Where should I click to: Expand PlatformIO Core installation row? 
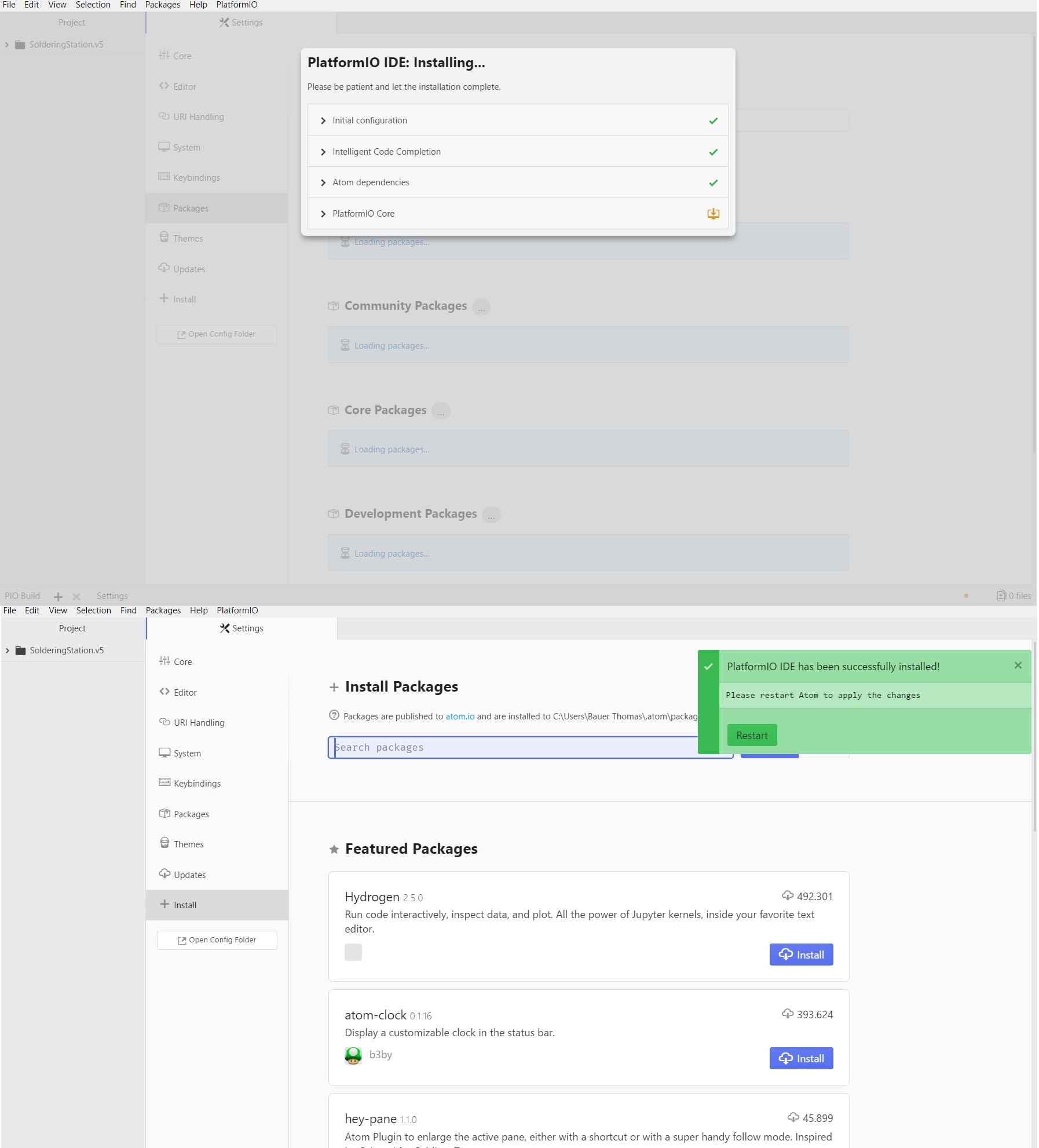click(x=517, y=213)
